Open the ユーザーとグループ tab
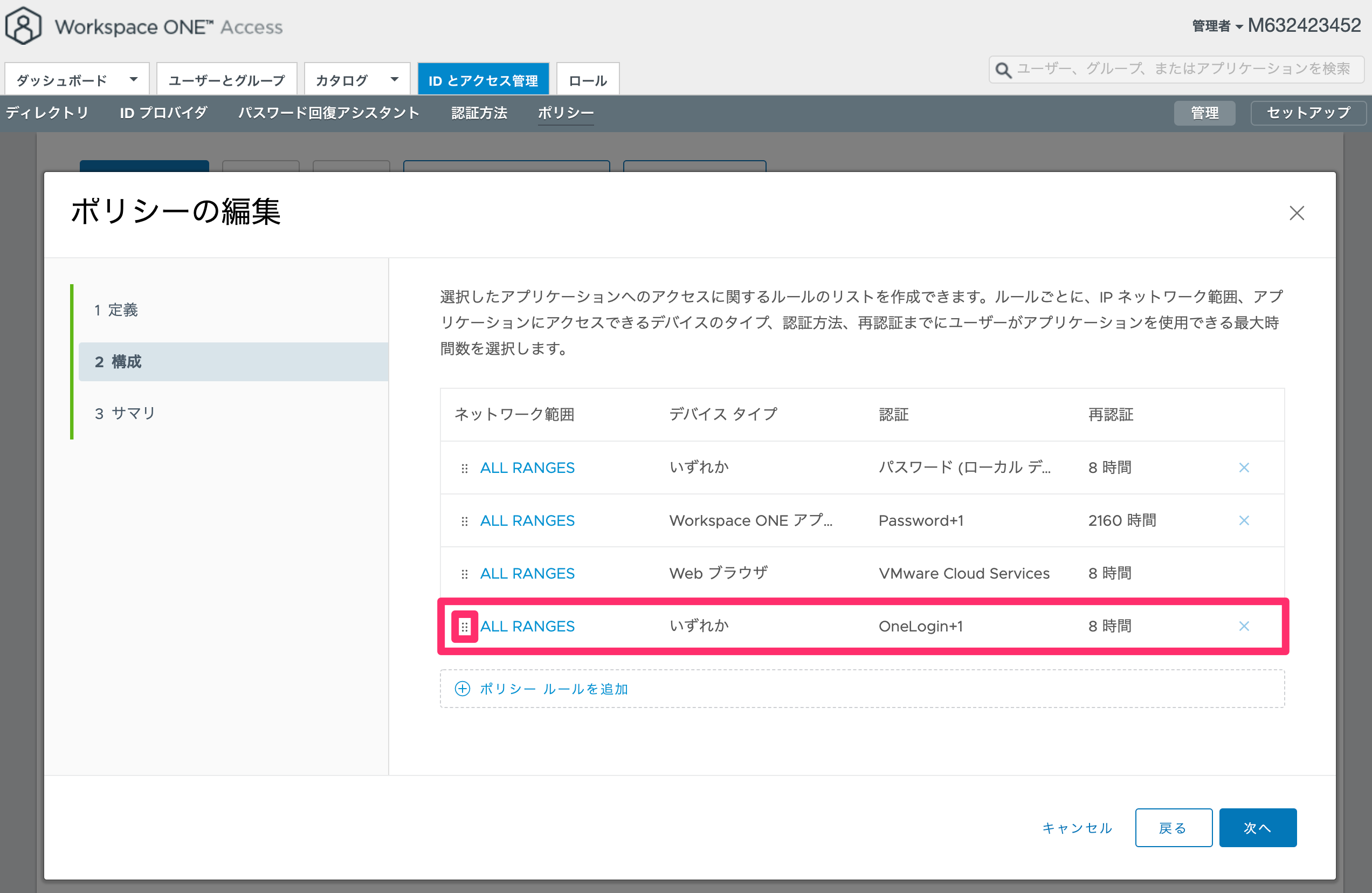 click(226, 79)
